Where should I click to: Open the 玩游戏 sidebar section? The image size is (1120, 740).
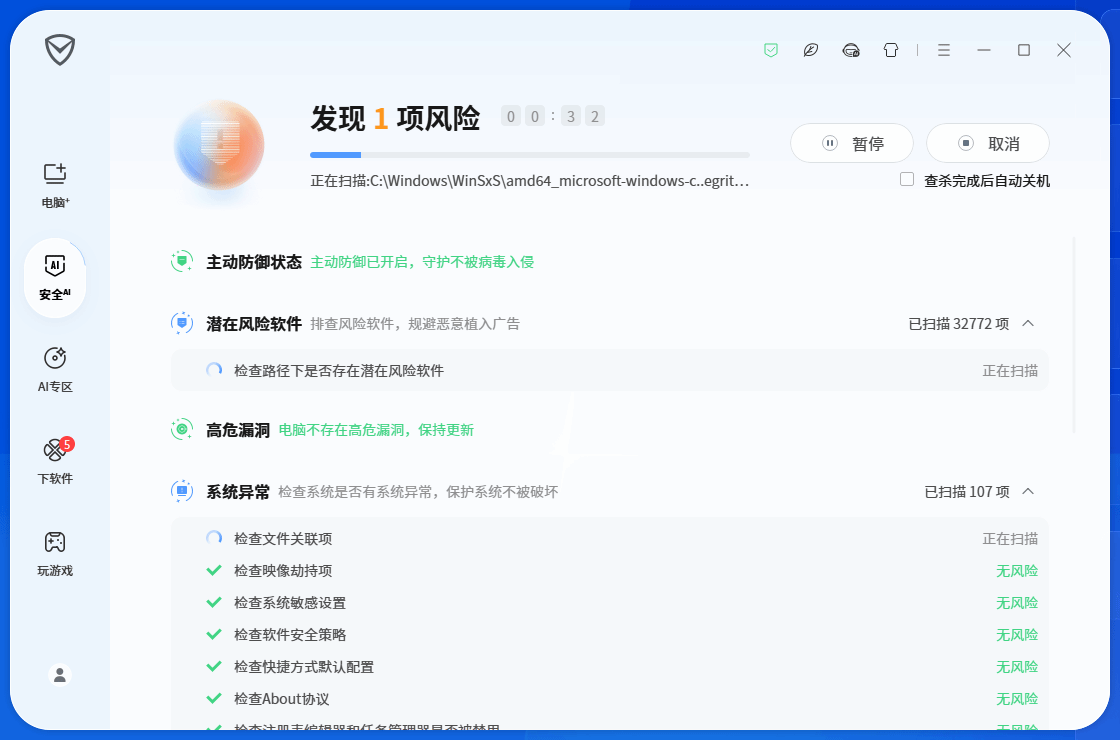[x=55, y=554]
